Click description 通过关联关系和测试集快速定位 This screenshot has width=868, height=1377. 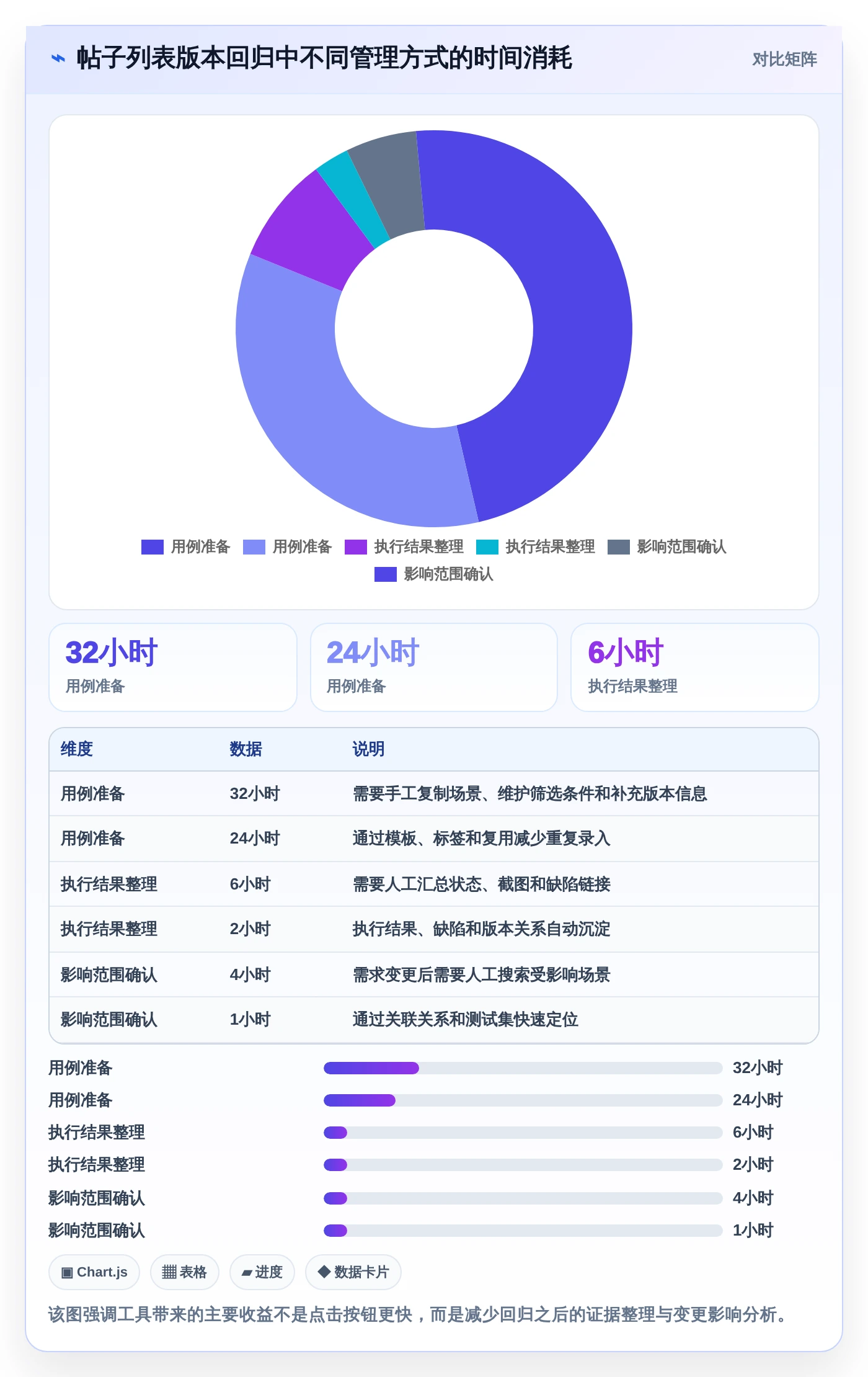[466, 1020]
